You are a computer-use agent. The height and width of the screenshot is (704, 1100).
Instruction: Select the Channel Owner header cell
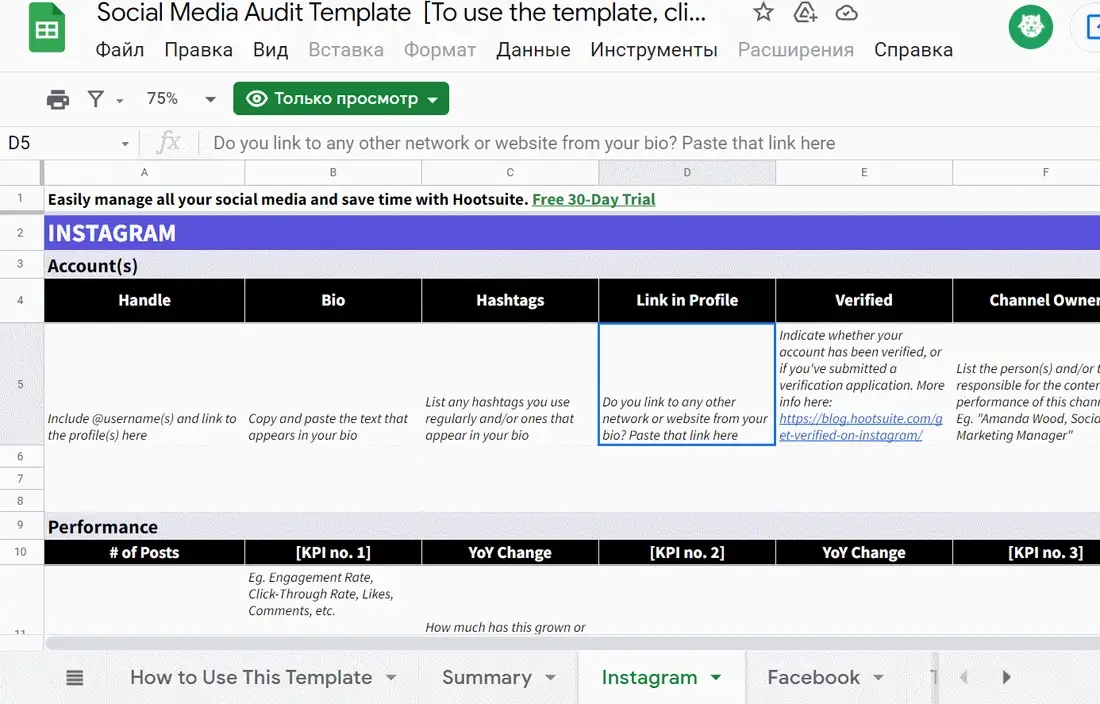click(1026, 301)
